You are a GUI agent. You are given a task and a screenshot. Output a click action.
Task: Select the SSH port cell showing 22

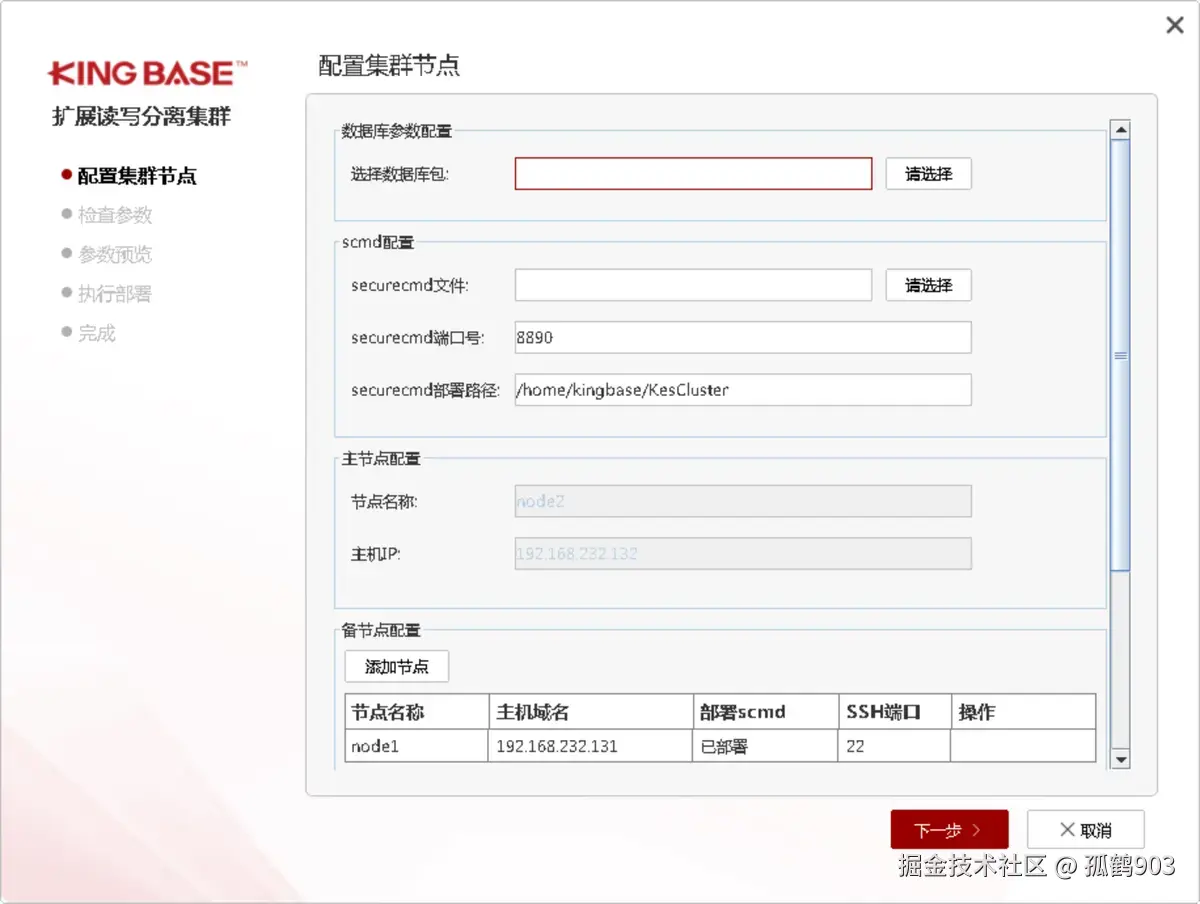pos(894,746)
